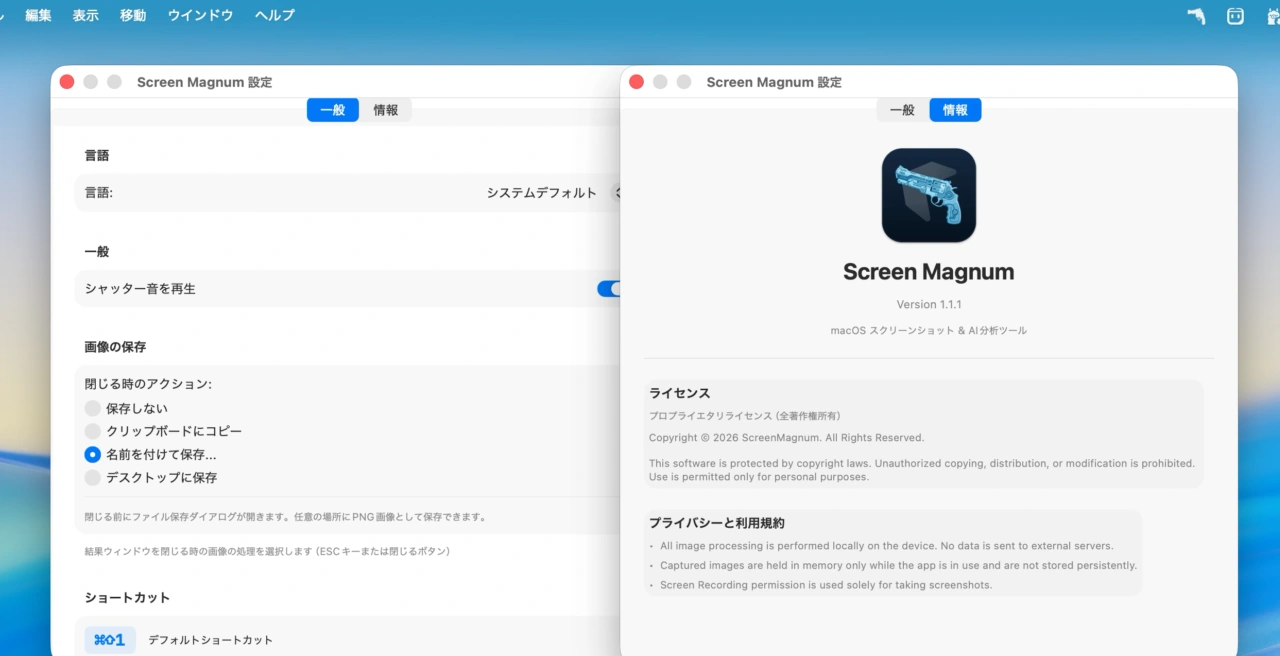1280x656 pixels.
Task: Click the robot-face status icon in the menu bar
Action: coord(1235,16)
